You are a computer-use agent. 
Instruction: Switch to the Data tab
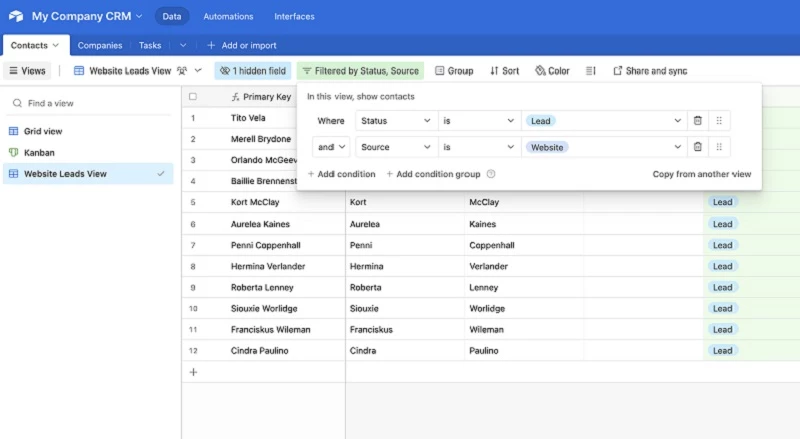172,16
